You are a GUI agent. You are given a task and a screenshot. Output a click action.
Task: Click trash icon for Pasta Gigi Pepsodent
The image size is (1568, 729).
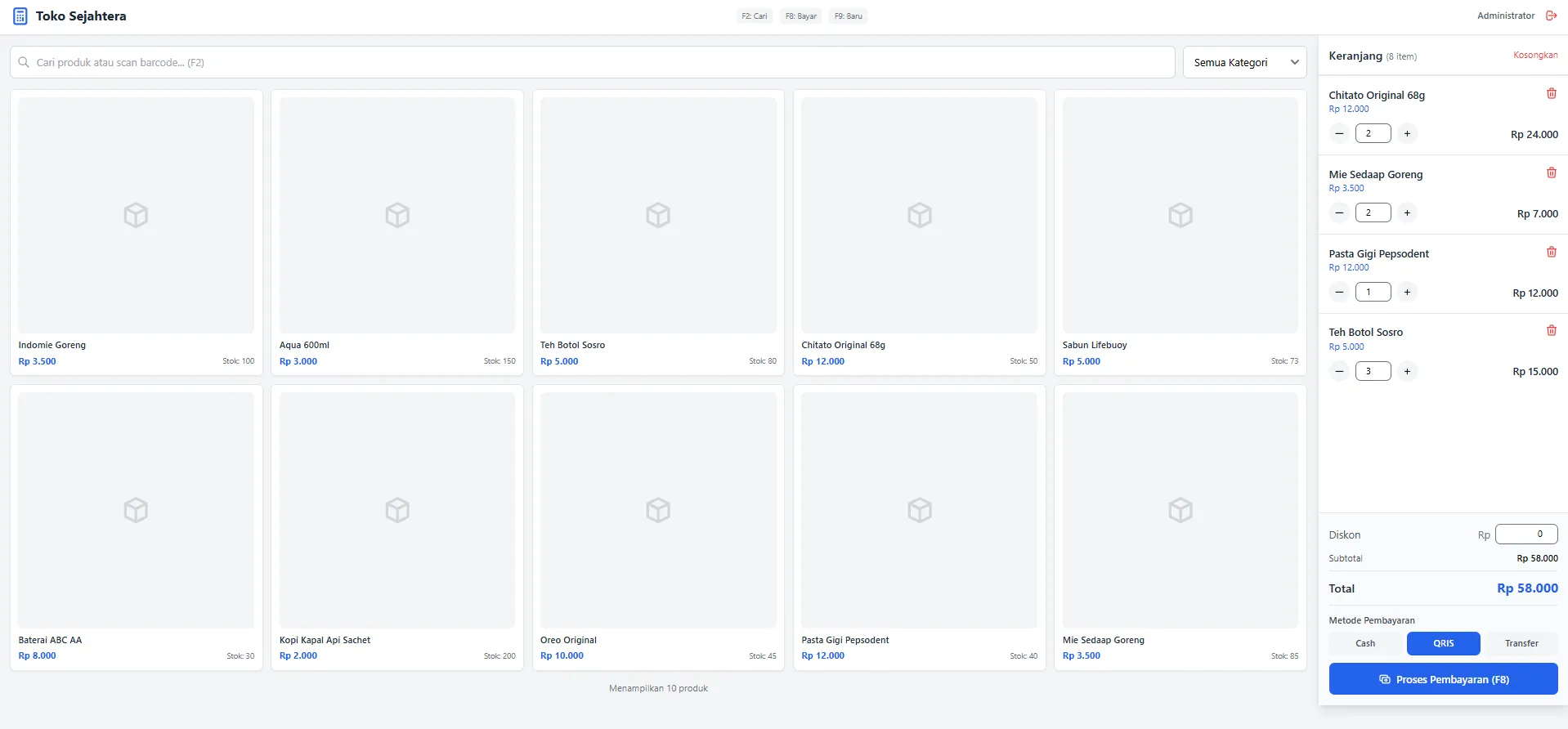coord(1551,253)
